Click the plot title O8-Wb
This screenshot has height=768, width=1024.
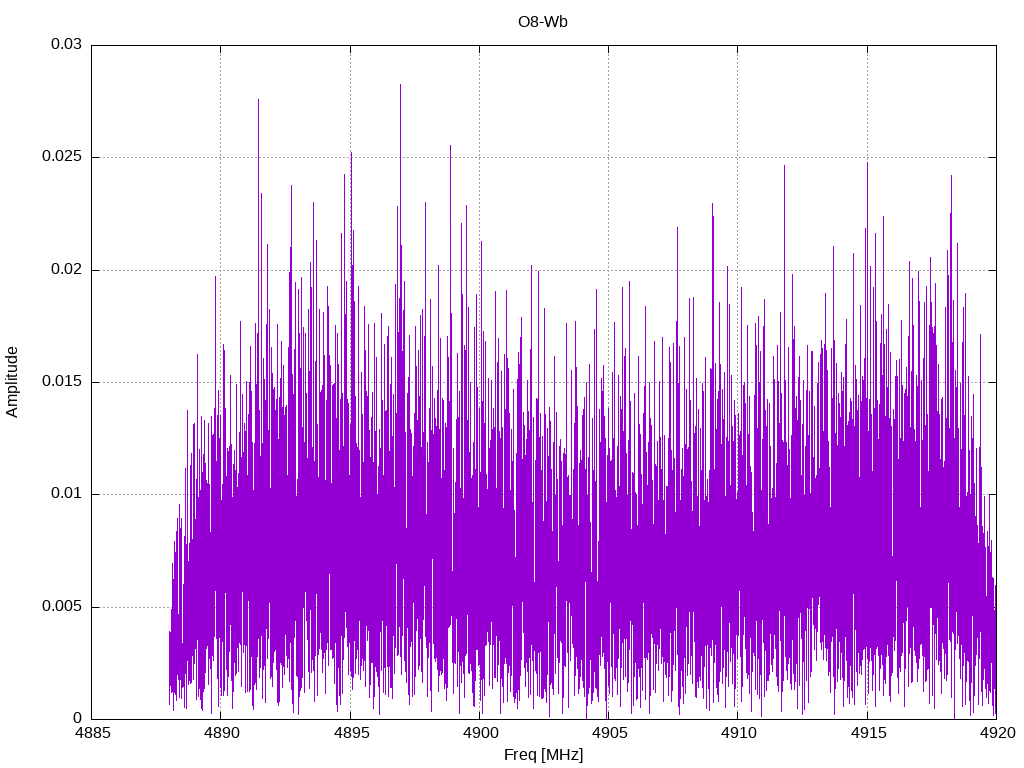[543, 22]
